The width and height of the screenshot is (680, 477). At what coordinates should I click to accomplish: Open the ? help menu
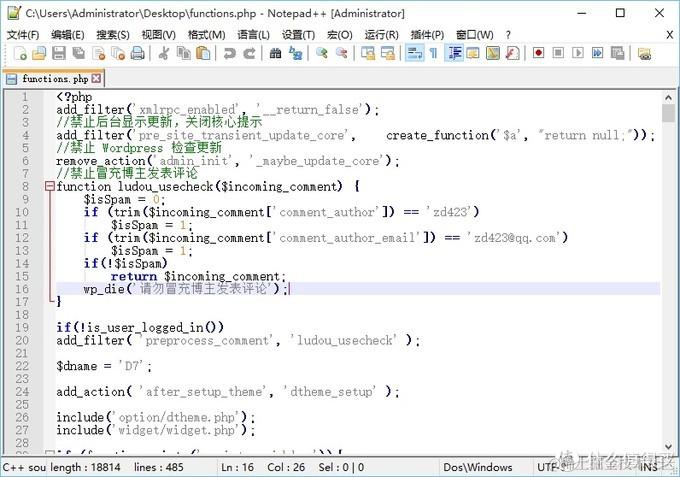click(508, 35)
